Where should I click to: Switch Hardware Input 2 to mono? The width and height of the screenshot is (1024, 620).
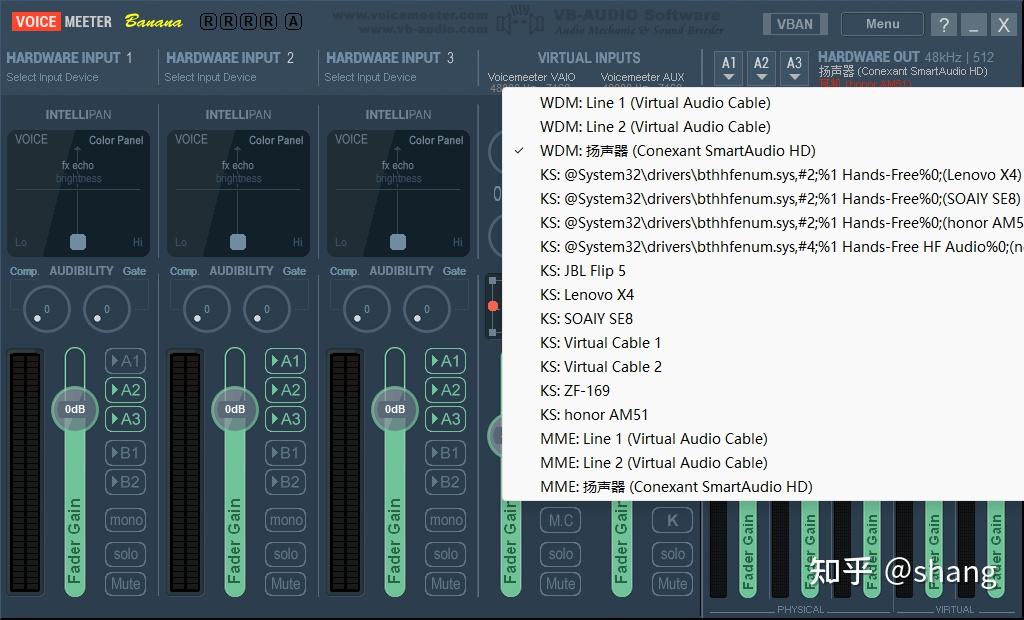tap(285, 520)
